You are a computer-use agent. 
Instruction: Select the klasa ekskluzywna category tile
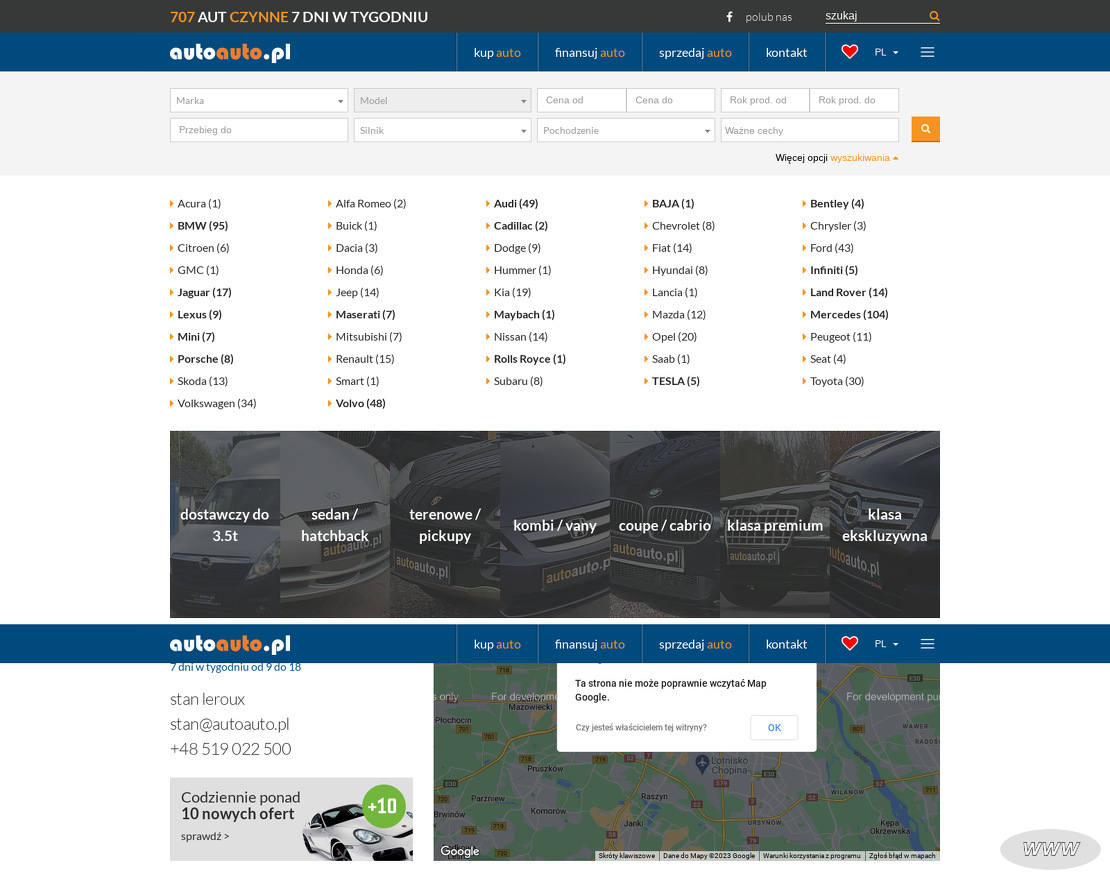[884, 524]
